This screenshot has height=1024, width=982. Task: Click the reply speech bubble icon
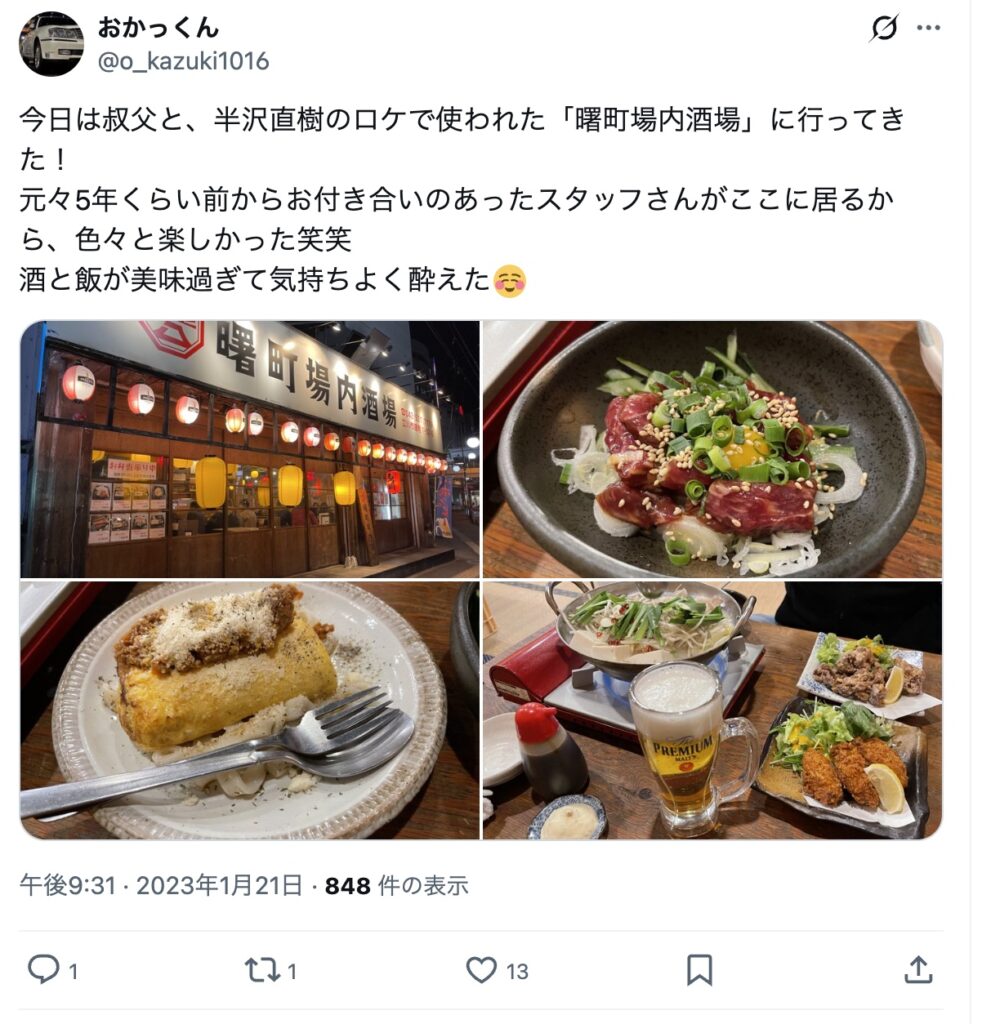(43, 970)
